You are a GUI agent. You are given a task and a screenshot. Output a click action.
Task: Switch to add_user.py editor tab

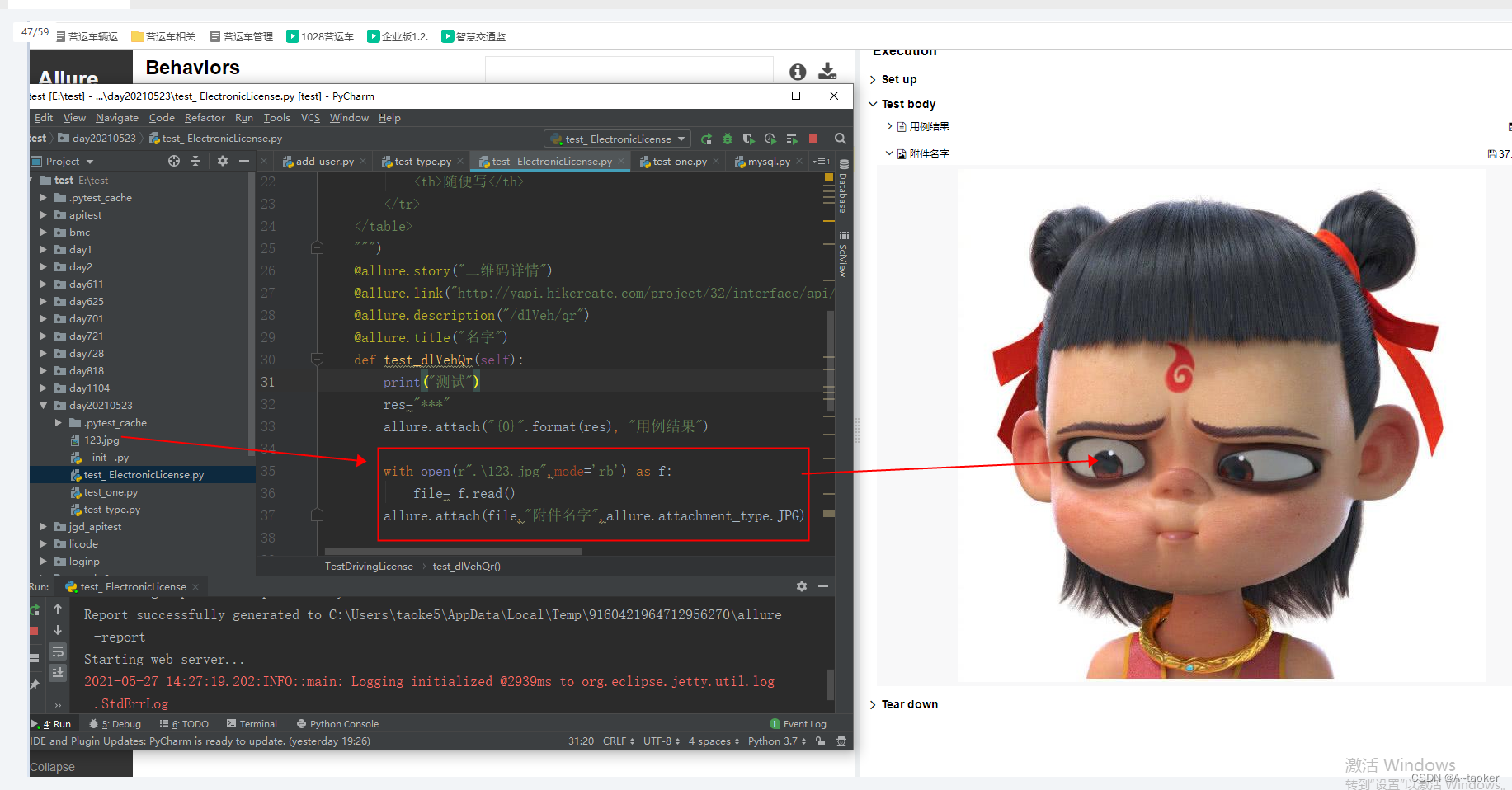click(x=323, y=162)
